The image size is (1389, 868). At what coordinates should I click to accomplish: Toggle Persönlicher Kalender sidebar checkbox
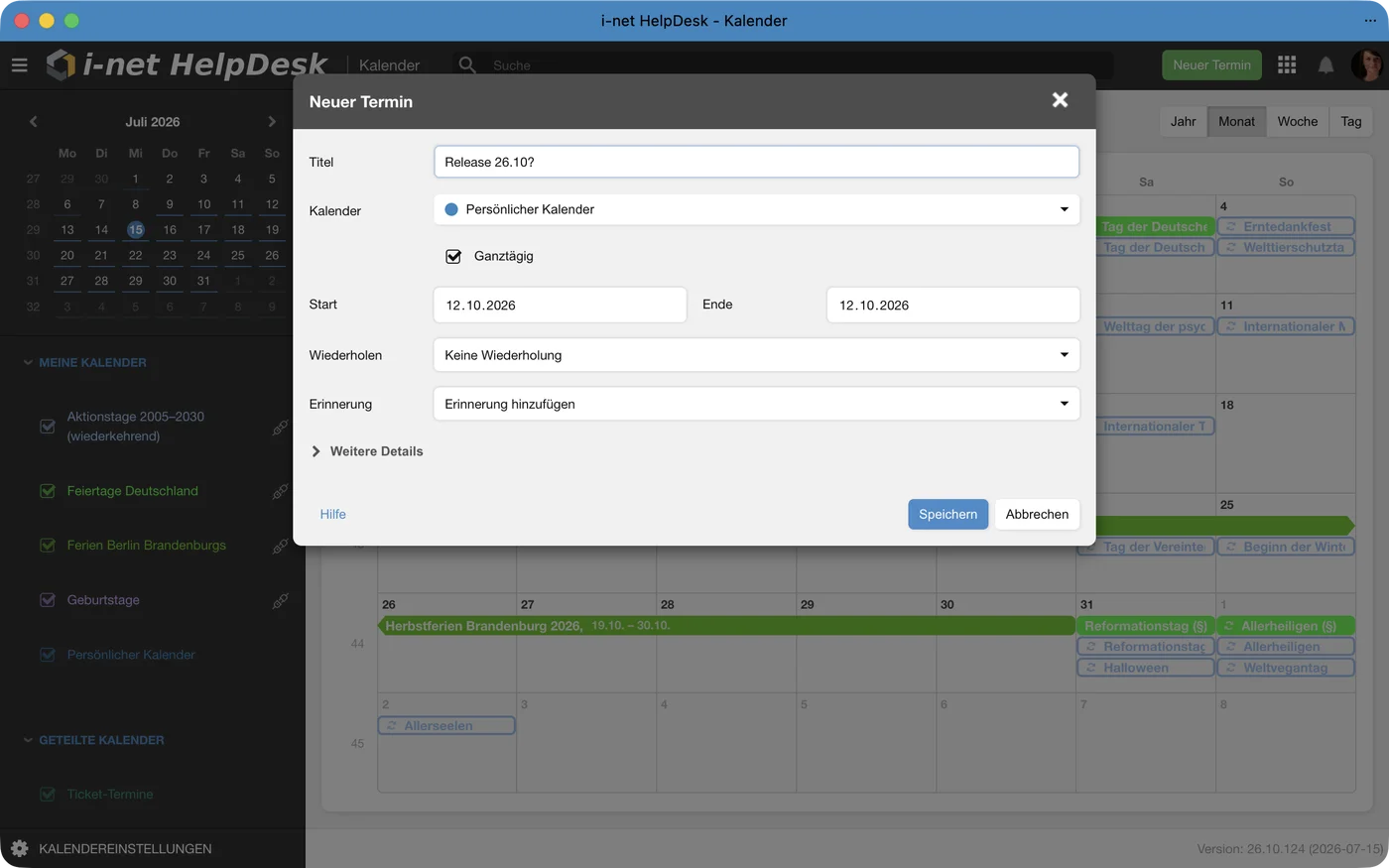click(47, 655)
